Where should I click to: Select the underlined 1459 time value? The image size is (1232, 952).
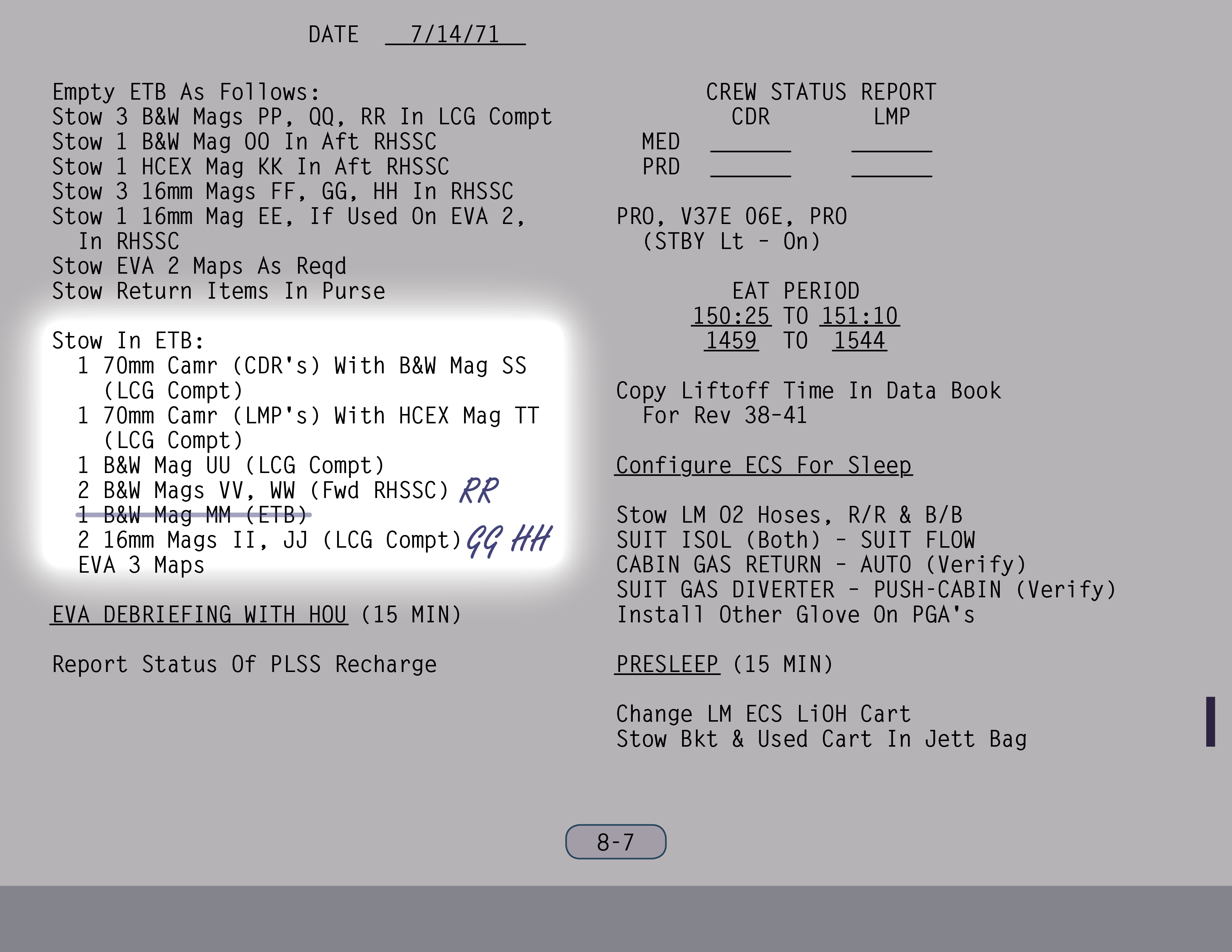[x=731, y=340]
